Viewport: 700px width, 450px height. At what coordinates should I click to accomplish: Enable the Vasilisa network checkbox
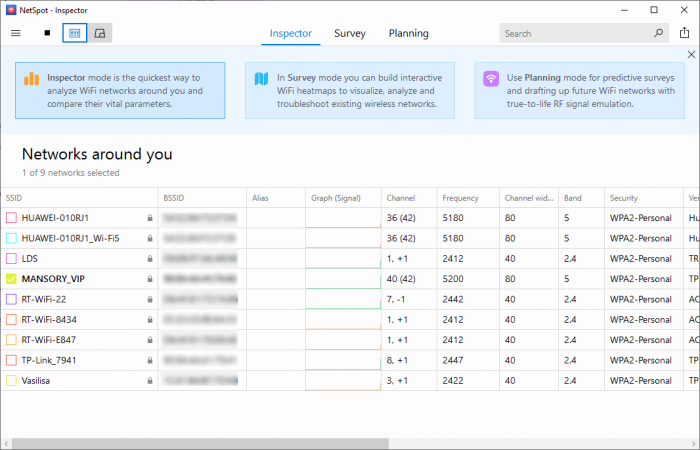(x=11, y=380)
